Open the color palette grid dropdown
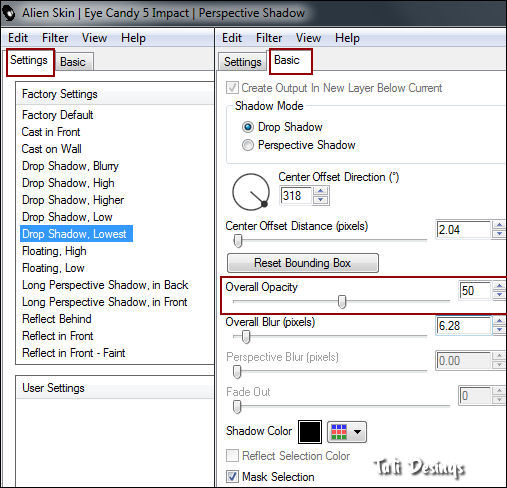This screenshot has width=507, height=488. [347, 432]
